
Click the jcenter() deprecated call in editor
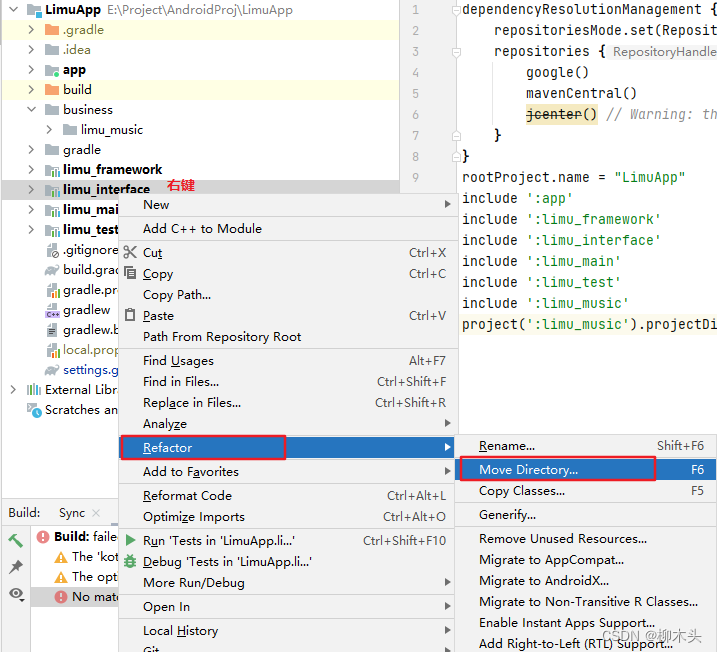click(x=562, y=114)
